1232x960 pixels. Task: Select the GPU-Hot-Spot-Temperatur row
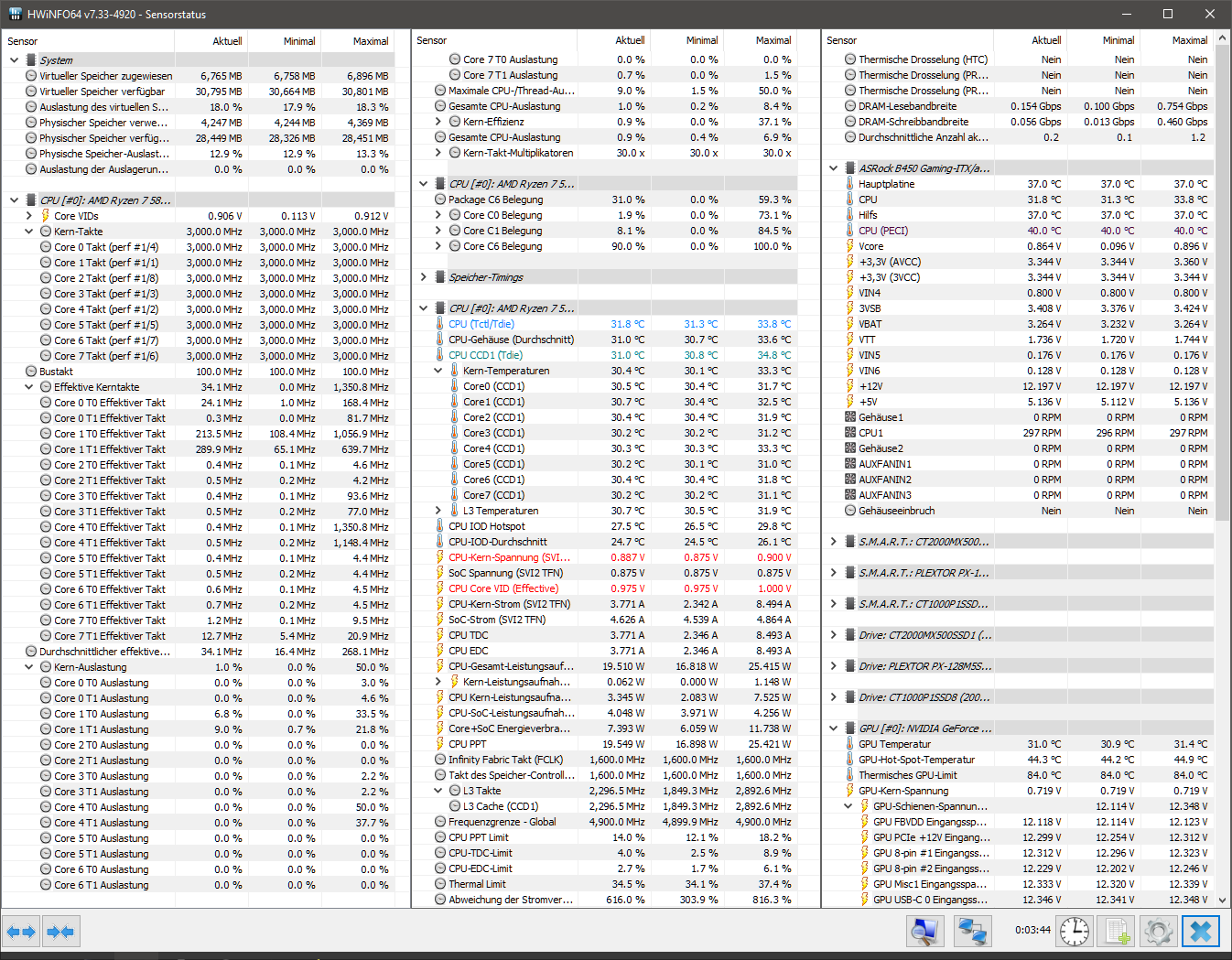pyautogui.click(x=1018, y=760)
